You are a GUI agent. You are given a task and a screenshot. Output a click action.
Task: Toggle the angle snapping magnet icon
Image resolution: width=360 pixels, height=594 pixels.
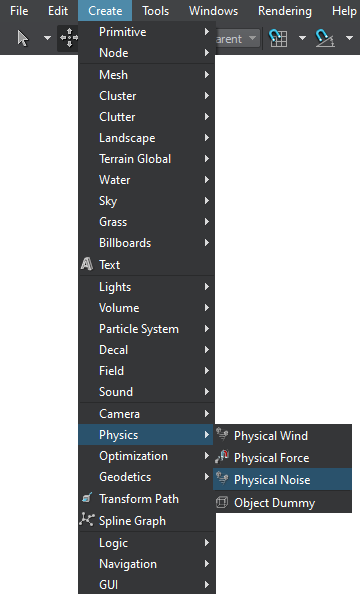click(x=325, y=38)
